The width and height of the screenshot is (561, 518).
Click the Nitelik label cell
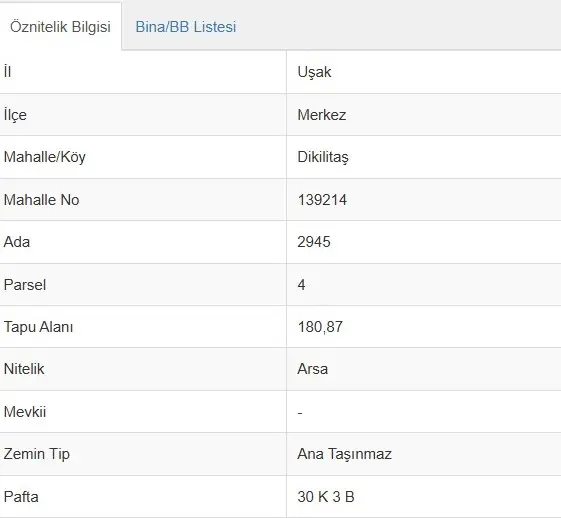tap(143, 369)
